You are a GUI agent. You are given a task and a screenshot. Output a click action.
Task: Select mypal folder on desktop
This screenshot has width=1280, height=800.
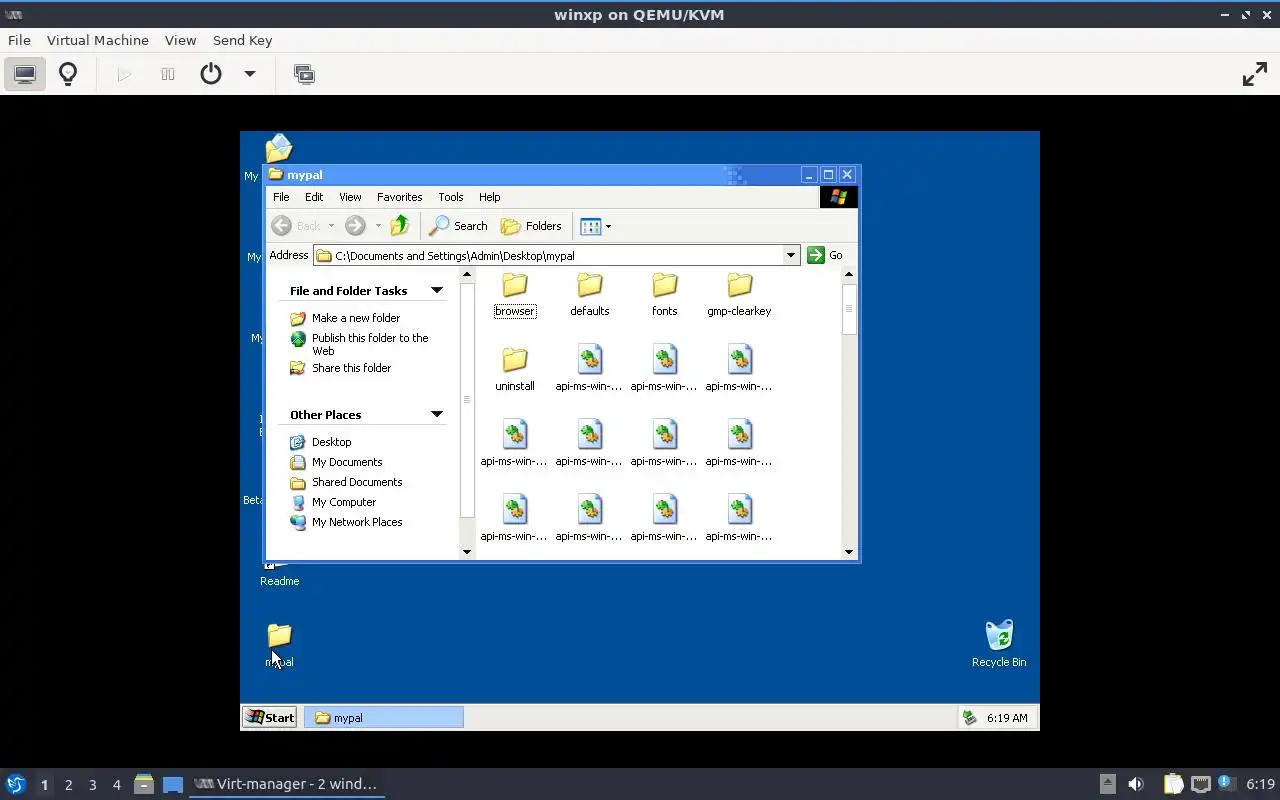click(x=279, y=645)
